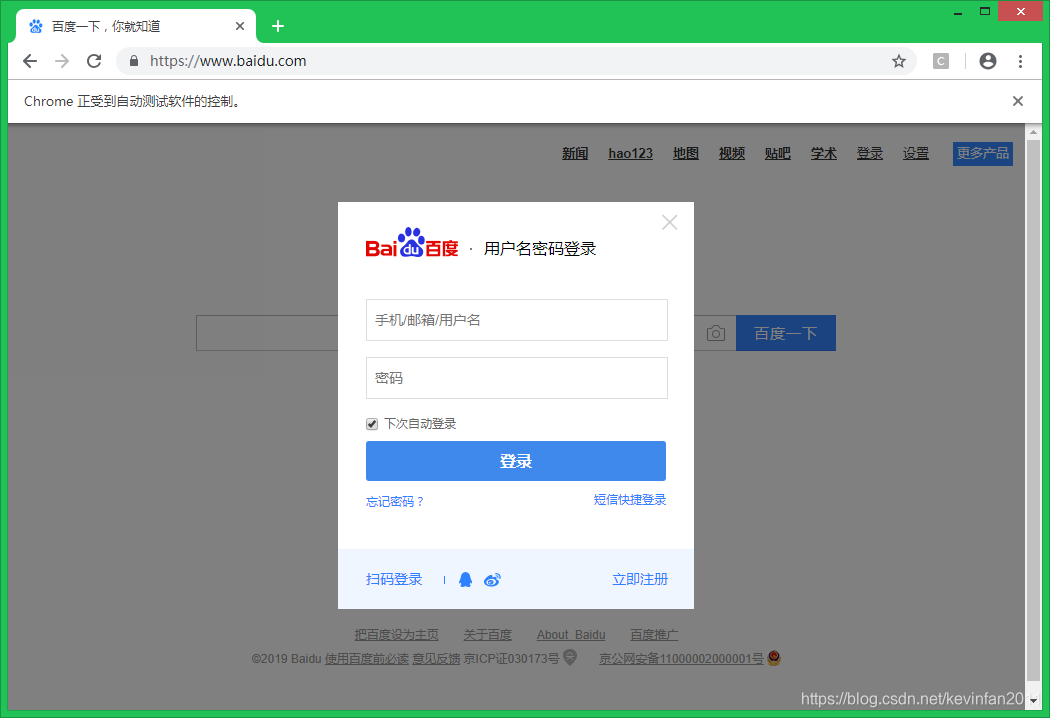The width and height of the screenshot is (1050, 718).
Task: Click the address bar URL
Action: (x=228, y=61)
